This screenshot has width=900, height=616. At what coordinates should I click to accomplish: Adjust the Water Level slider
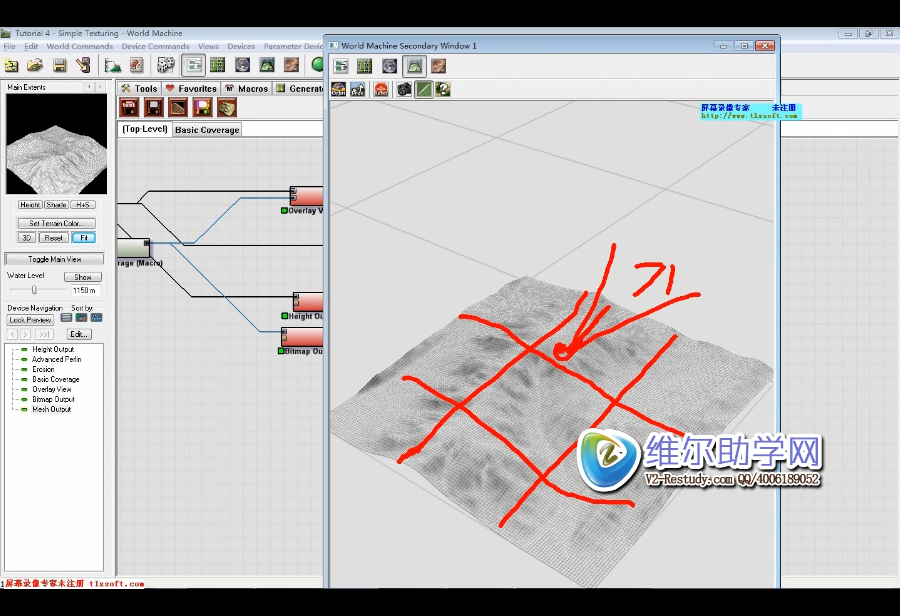click(35, 288)
